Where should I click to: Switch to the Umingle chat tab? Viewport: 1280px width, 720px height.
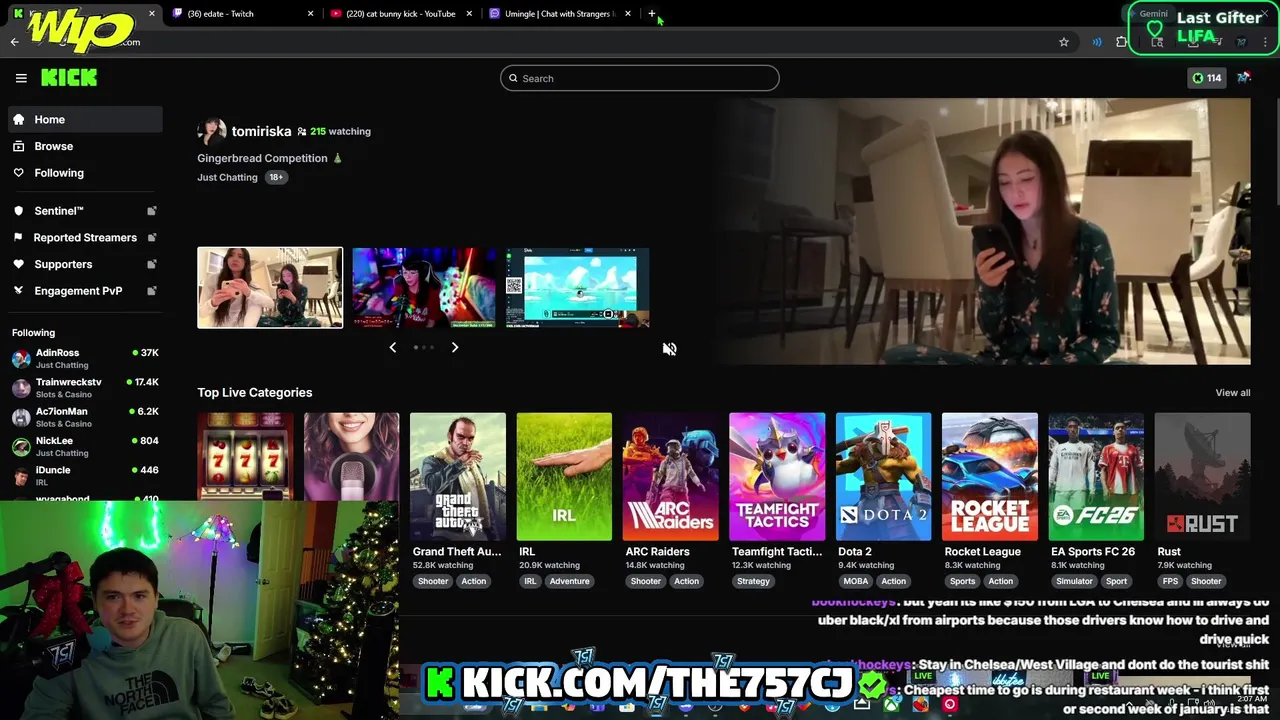tap(559, 14)
